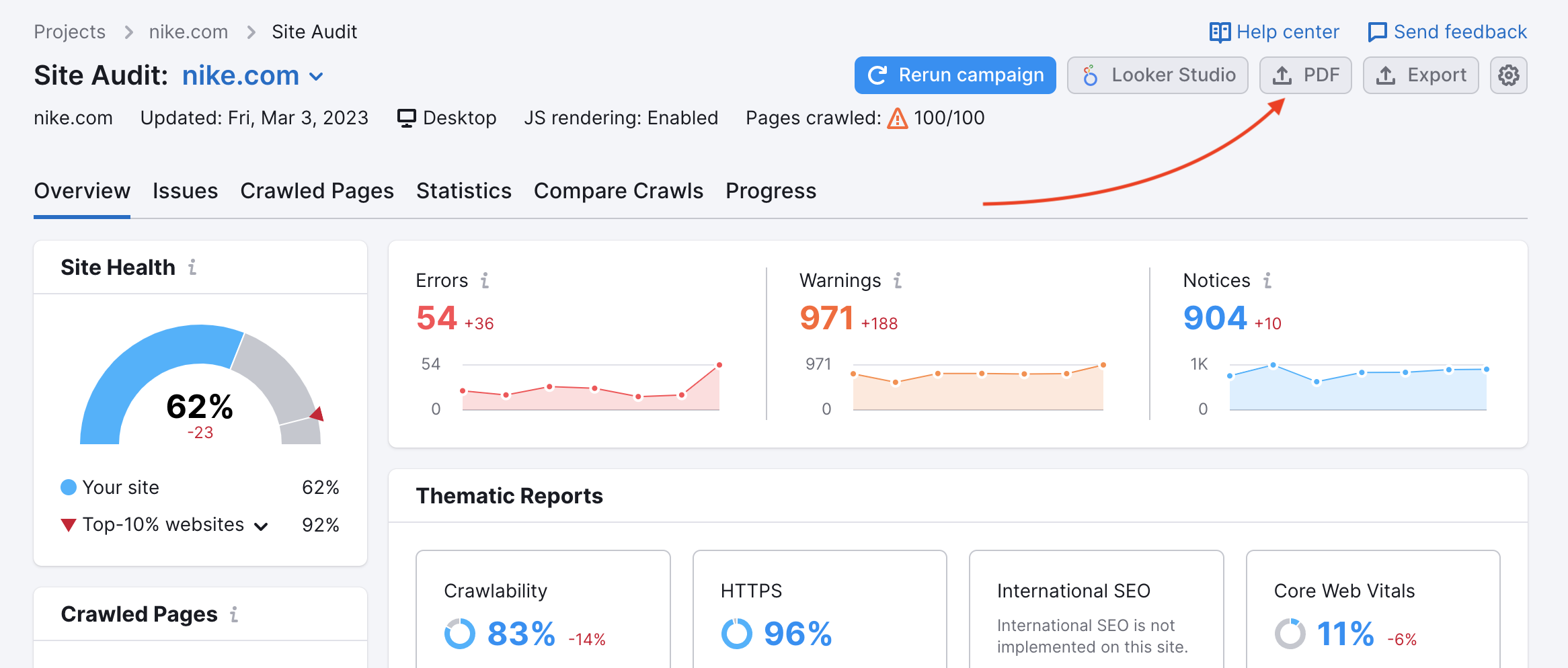The height and width of the screenshot is (668, 1568).
Task: Click the 92% Top-10% websites value
Action: tap(321, 525)
